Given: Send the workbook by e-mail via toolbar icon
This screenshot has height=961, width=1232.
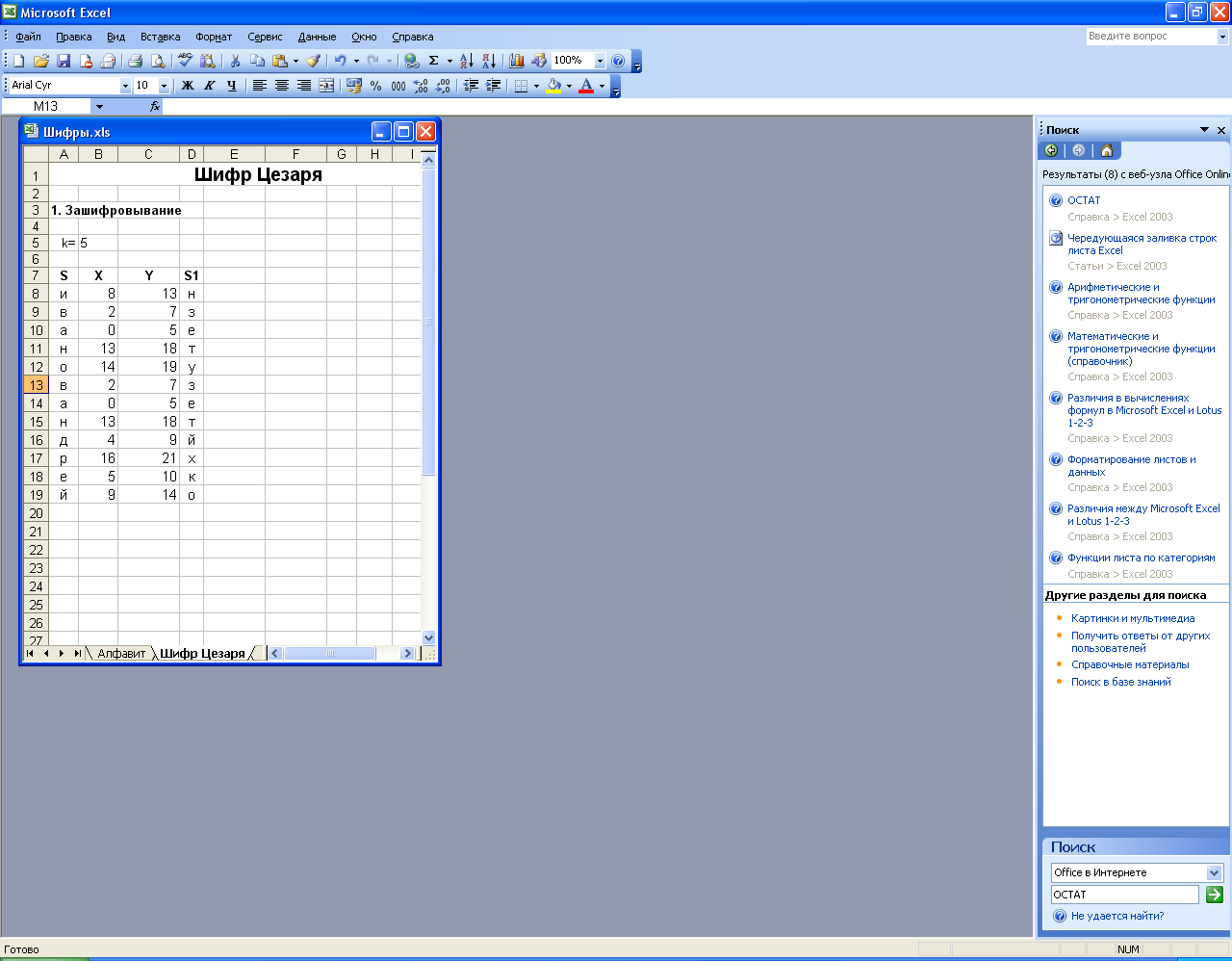Looking at the screenshot, I should (x=108, y=61).
